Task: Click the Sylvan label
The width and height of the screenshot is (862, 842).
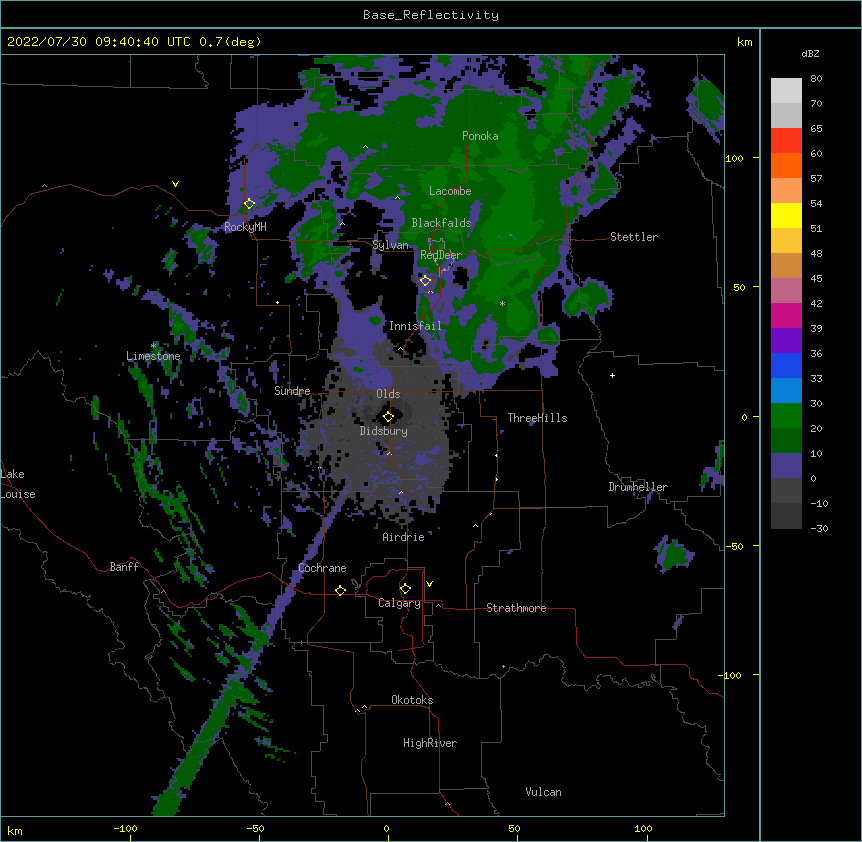Action: [390, 245]
